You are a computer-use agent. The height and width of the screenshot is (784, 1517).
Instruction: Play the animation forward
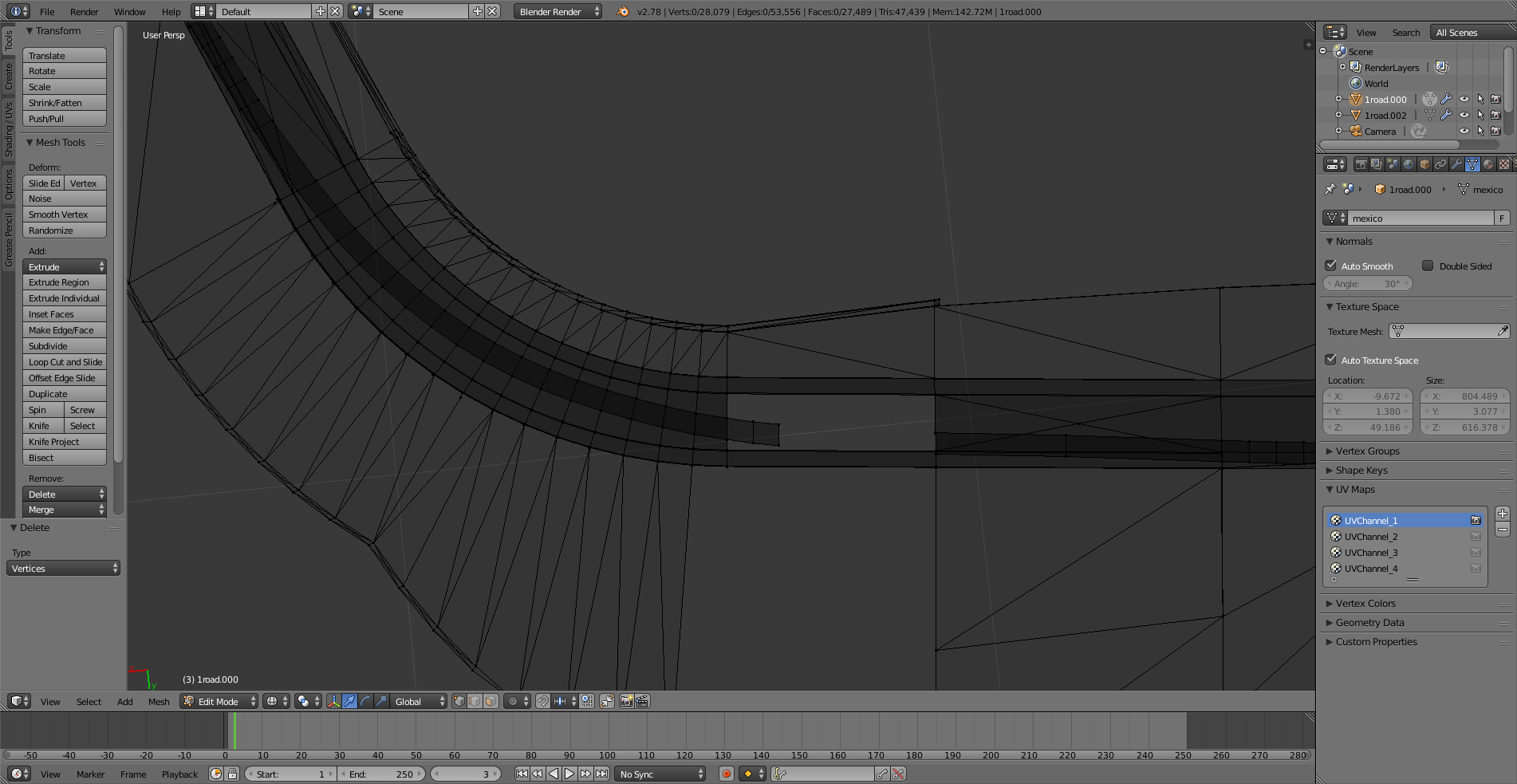pos(569,774)
